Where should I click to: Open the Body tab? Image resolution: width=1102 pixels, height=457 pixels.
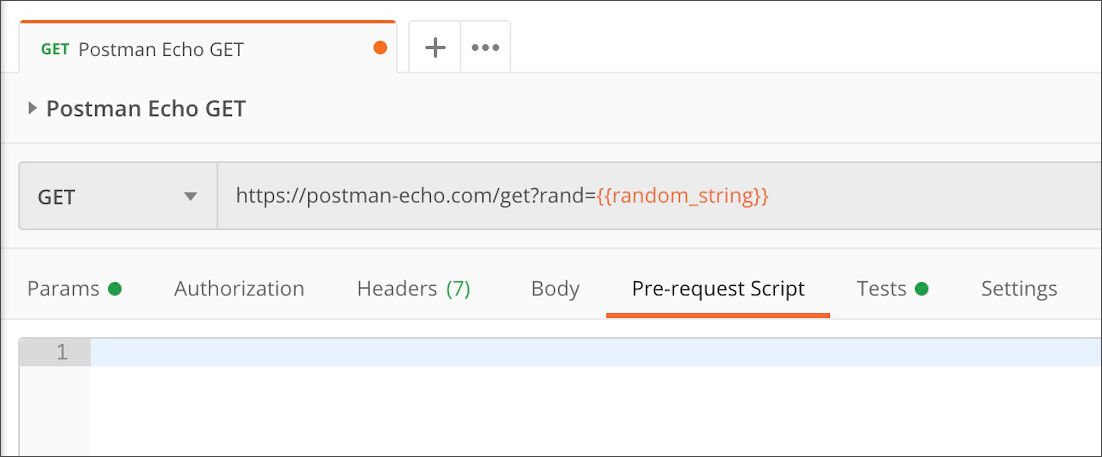coord(555,288)
